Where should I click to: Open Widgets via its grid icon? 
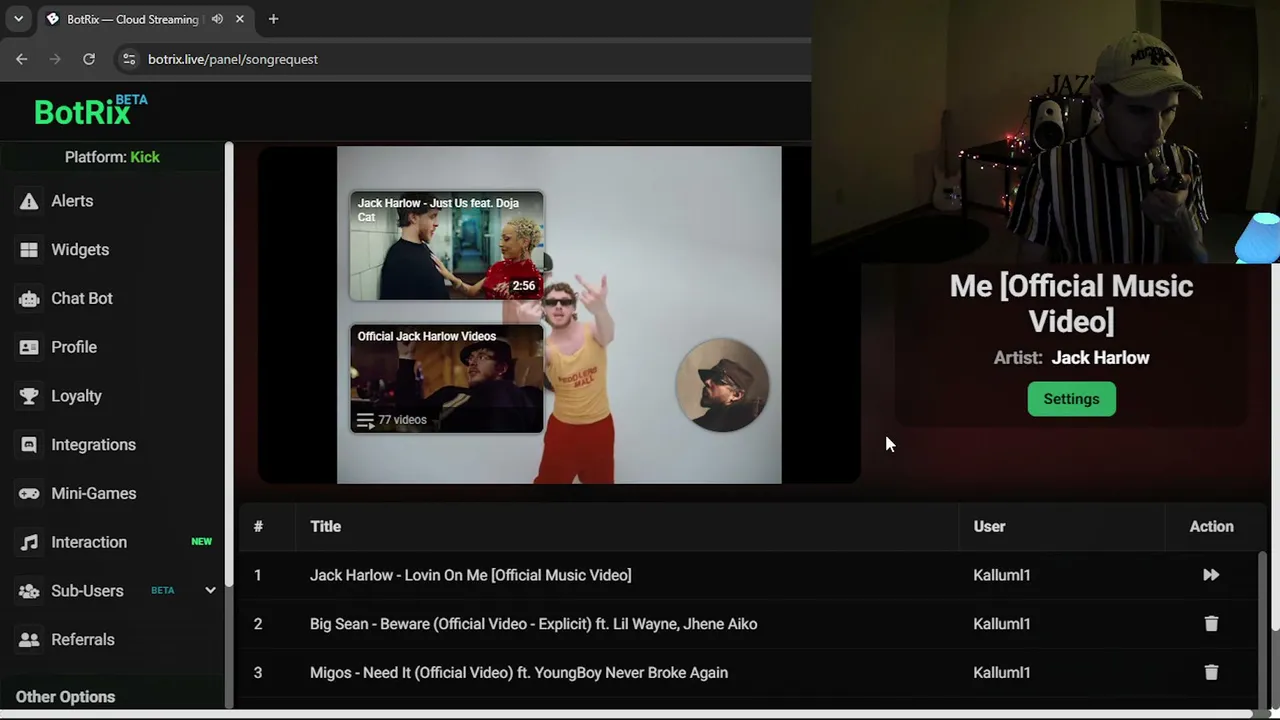(29, 250)
